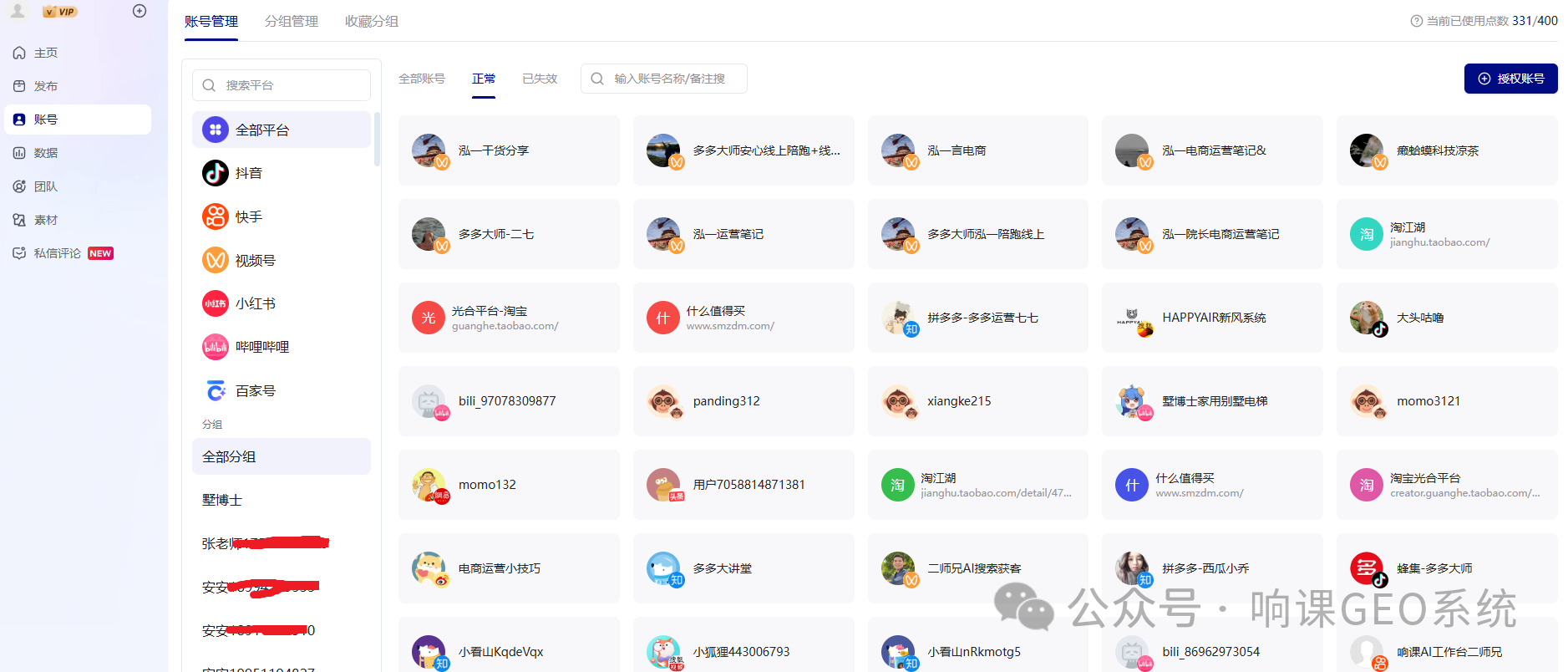Open the user profile avatar
Image resolution: width=1568 pixels, height=672 pixels.
coord(18,11)
